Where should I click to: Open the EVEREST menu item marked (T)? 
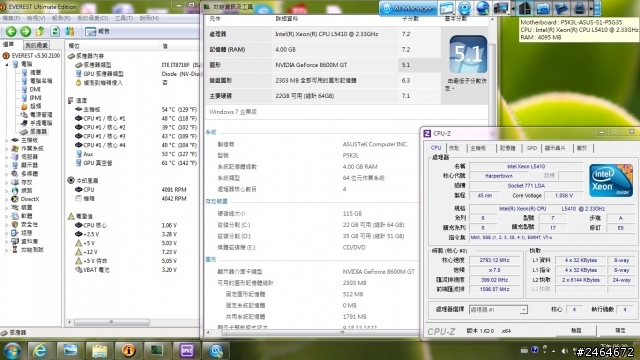pos(124,18)
